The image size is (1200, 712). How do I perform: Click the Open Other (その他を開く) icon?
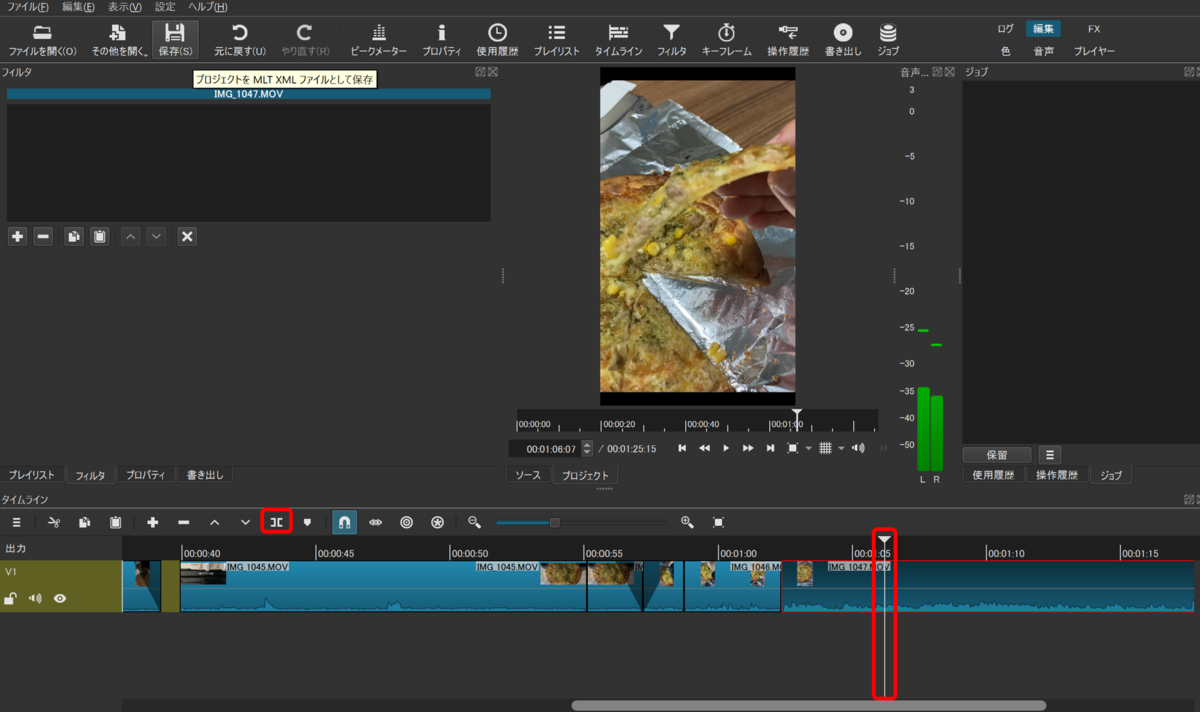[119, 40]
